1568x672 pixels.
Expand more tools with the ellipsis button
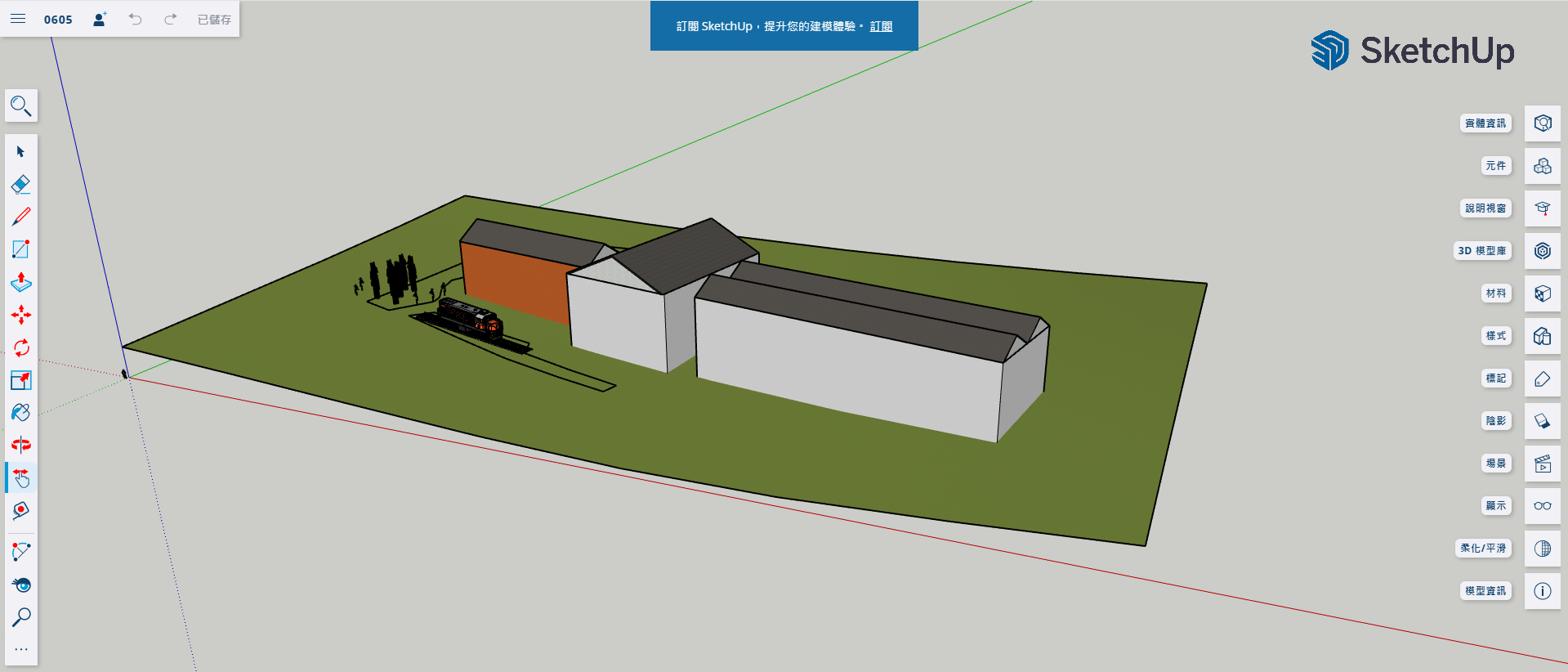(21, 650)
